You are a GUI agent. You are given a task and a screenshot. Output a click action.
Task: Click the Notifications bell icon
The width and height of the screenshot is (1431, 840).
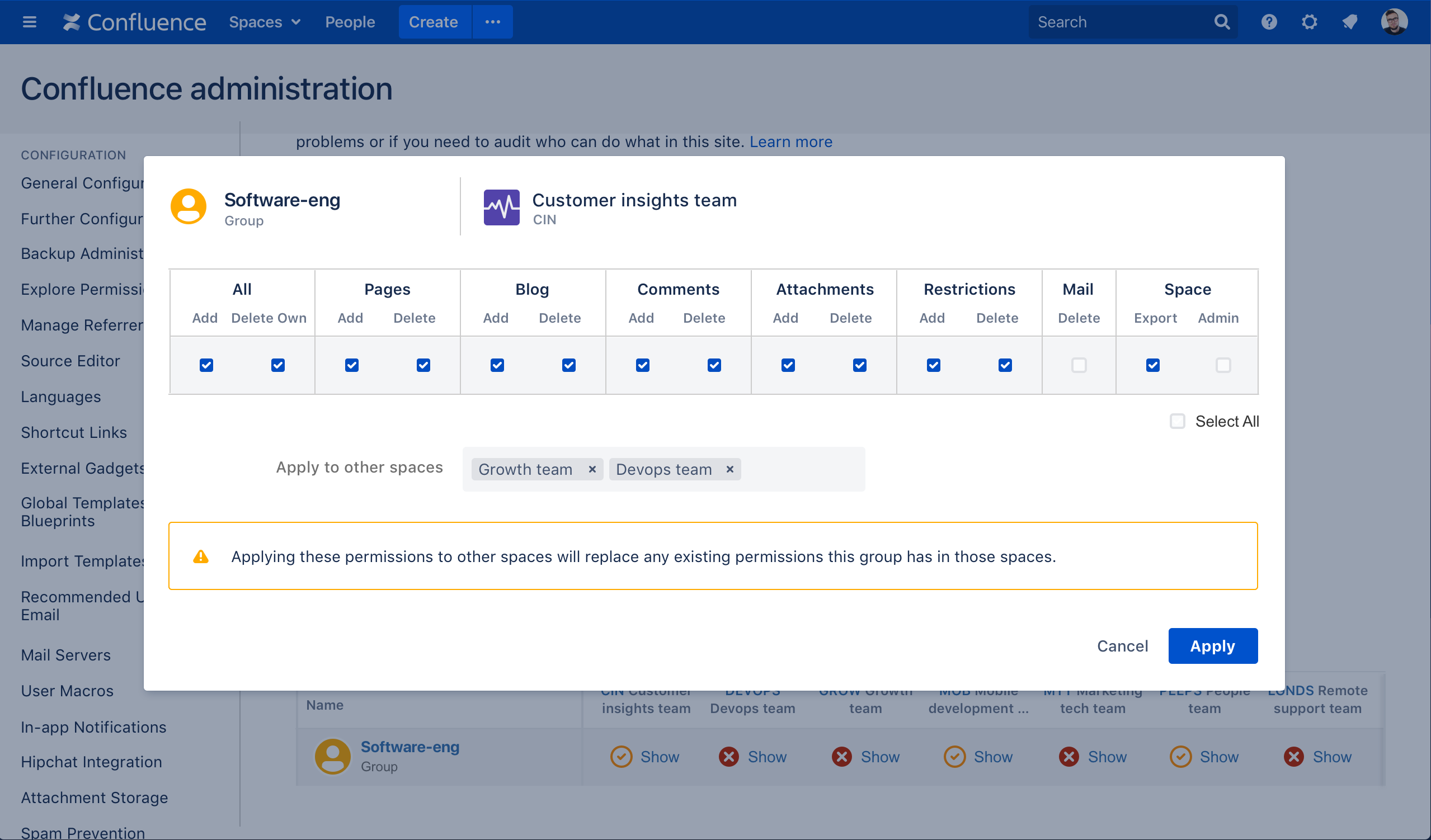[x=1349, y=22]
